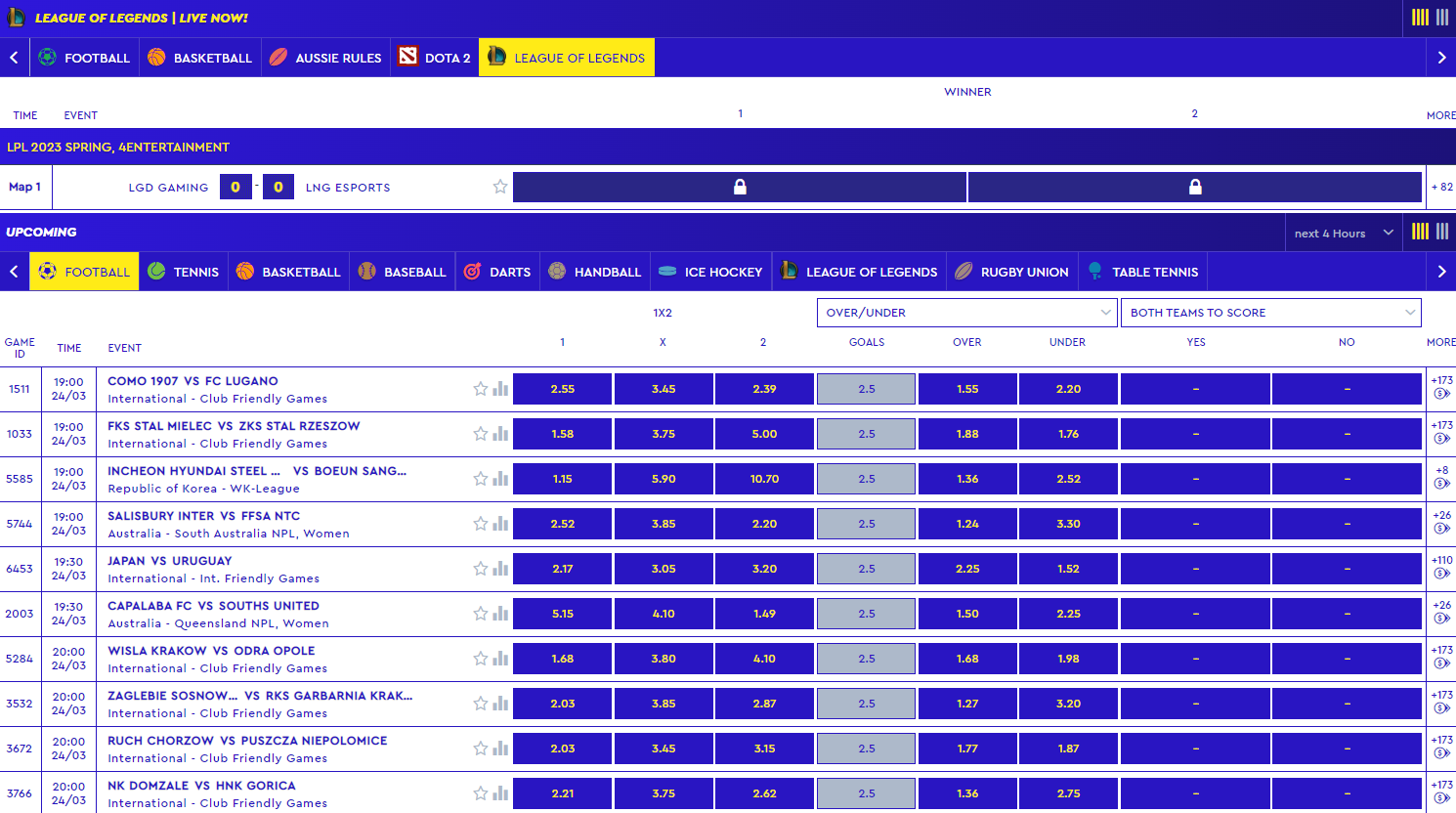Screen dimensions: 1456x813
Task: Select upcoming Tennis tab
Action: point(184,272)
